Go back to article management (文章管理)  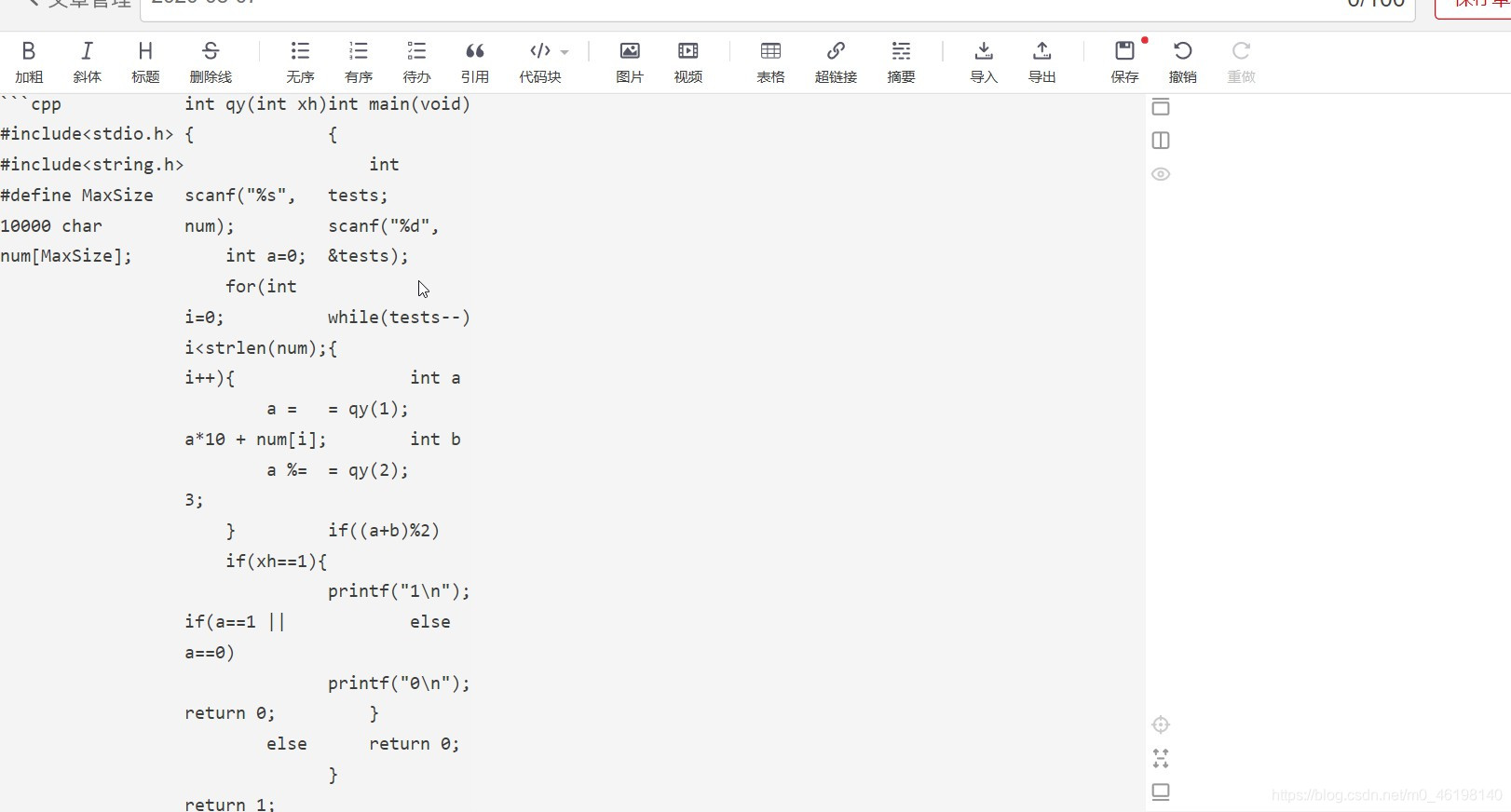tap(78, 5)
